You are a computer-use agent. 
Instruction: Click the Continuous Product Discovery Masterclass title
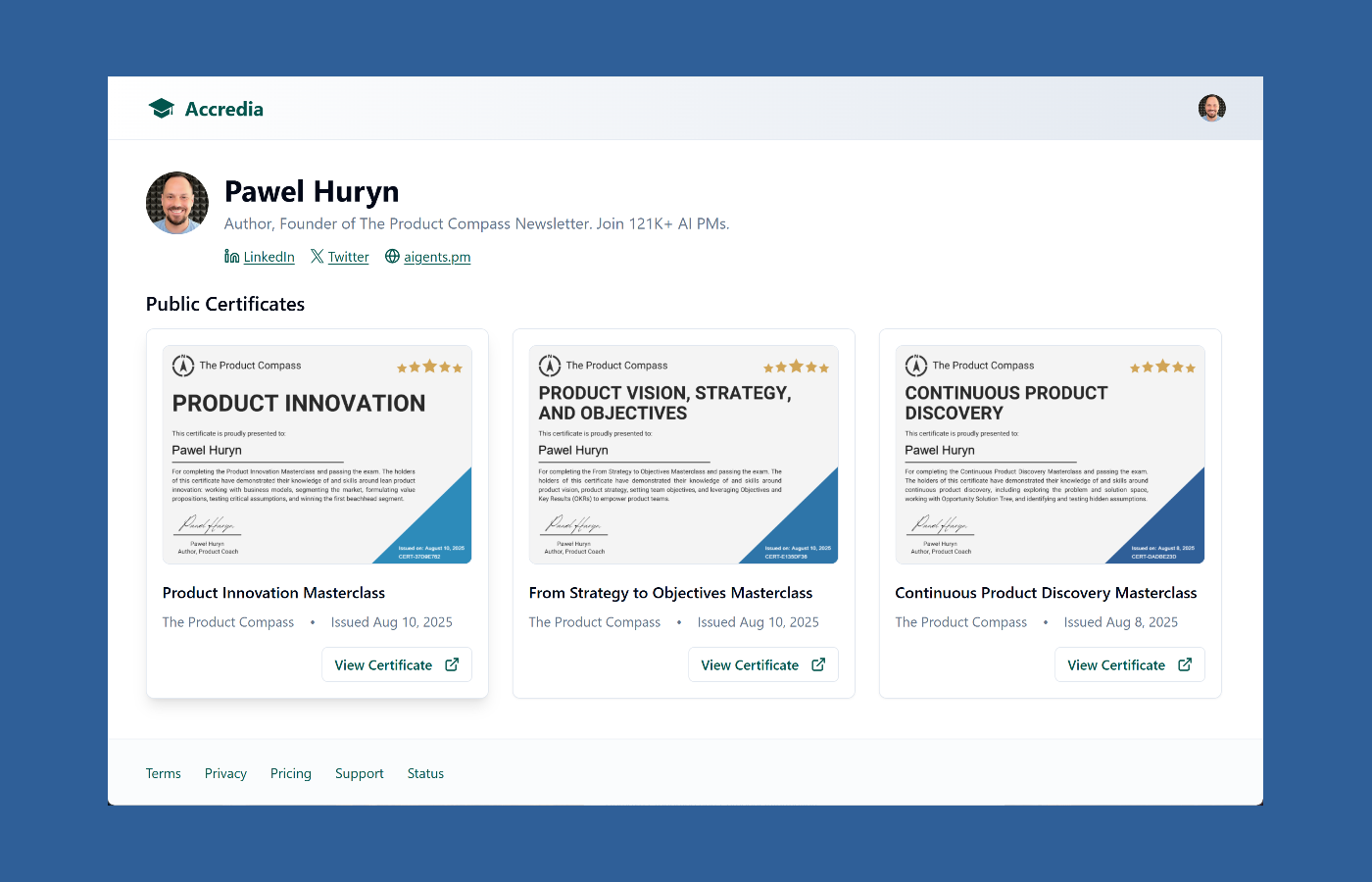point(1046,593)
